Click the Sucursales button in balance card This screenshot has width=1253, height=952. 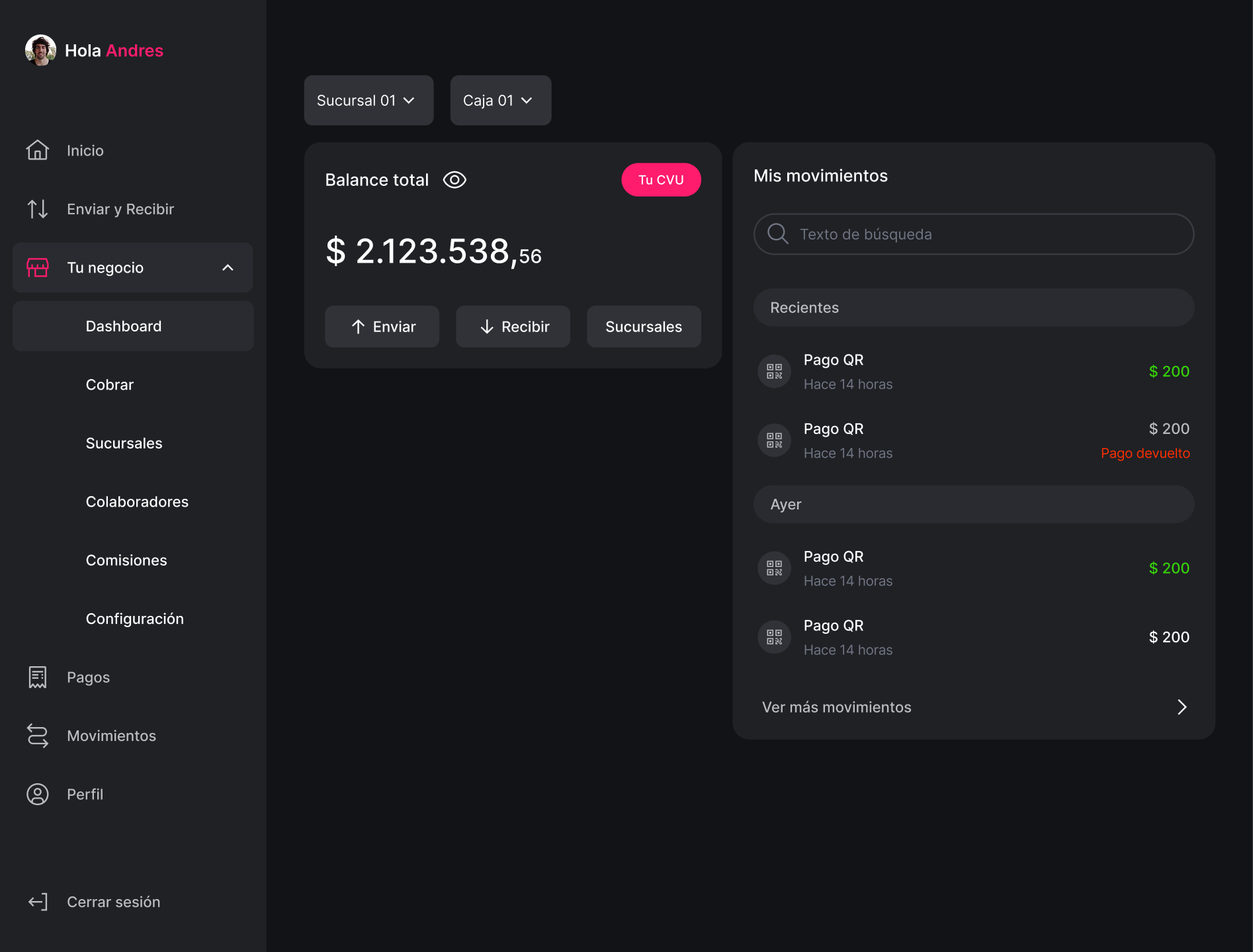(644, 327)
